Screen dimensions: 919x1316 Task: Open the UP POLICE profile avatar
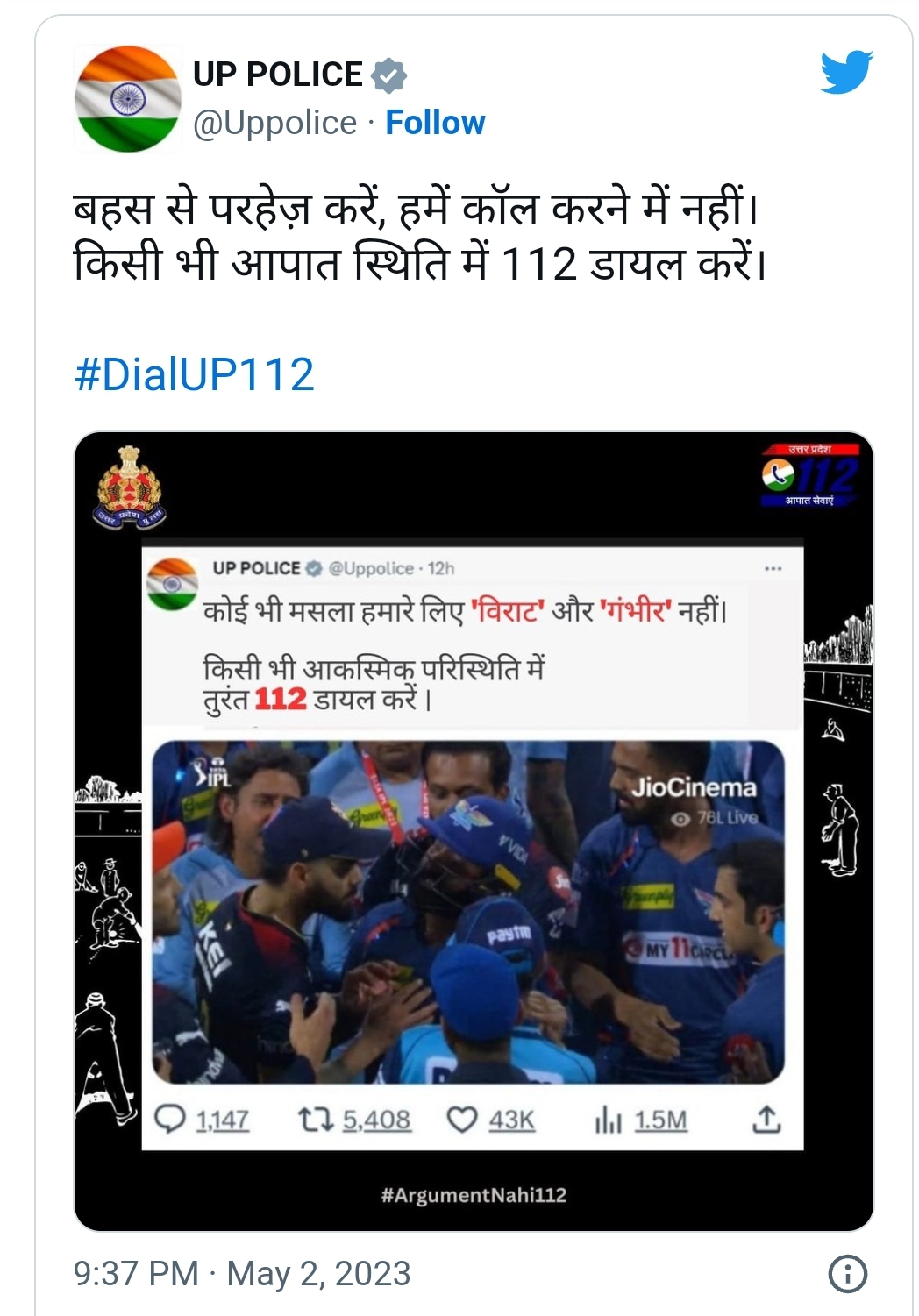click(x=128, y=99)
